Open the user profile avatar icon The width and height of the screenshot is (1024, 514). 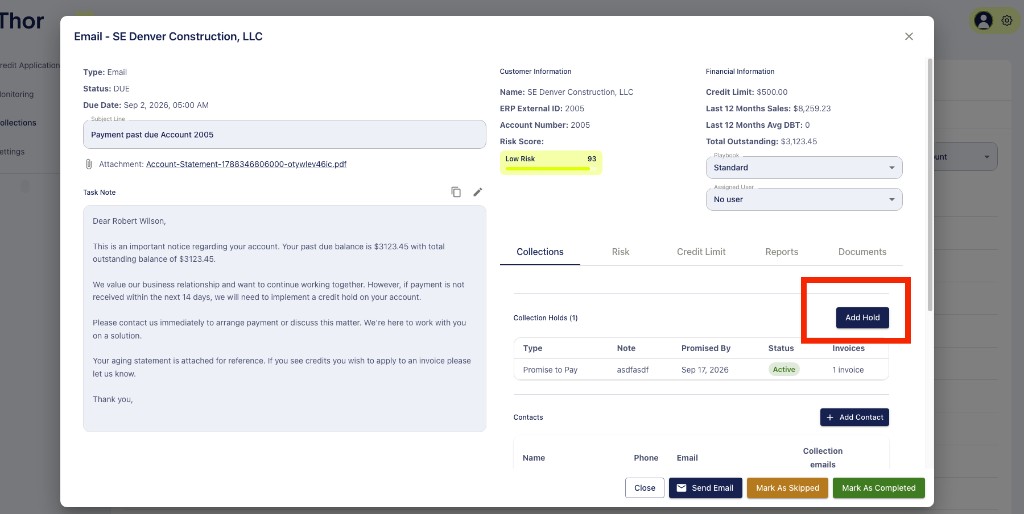[983, 21]
